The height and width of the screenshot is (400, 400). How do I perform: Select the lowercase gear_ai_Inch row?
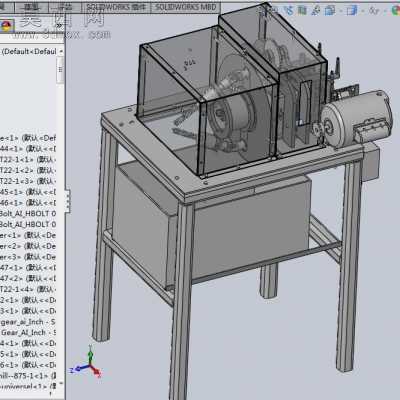click(28, 322)
